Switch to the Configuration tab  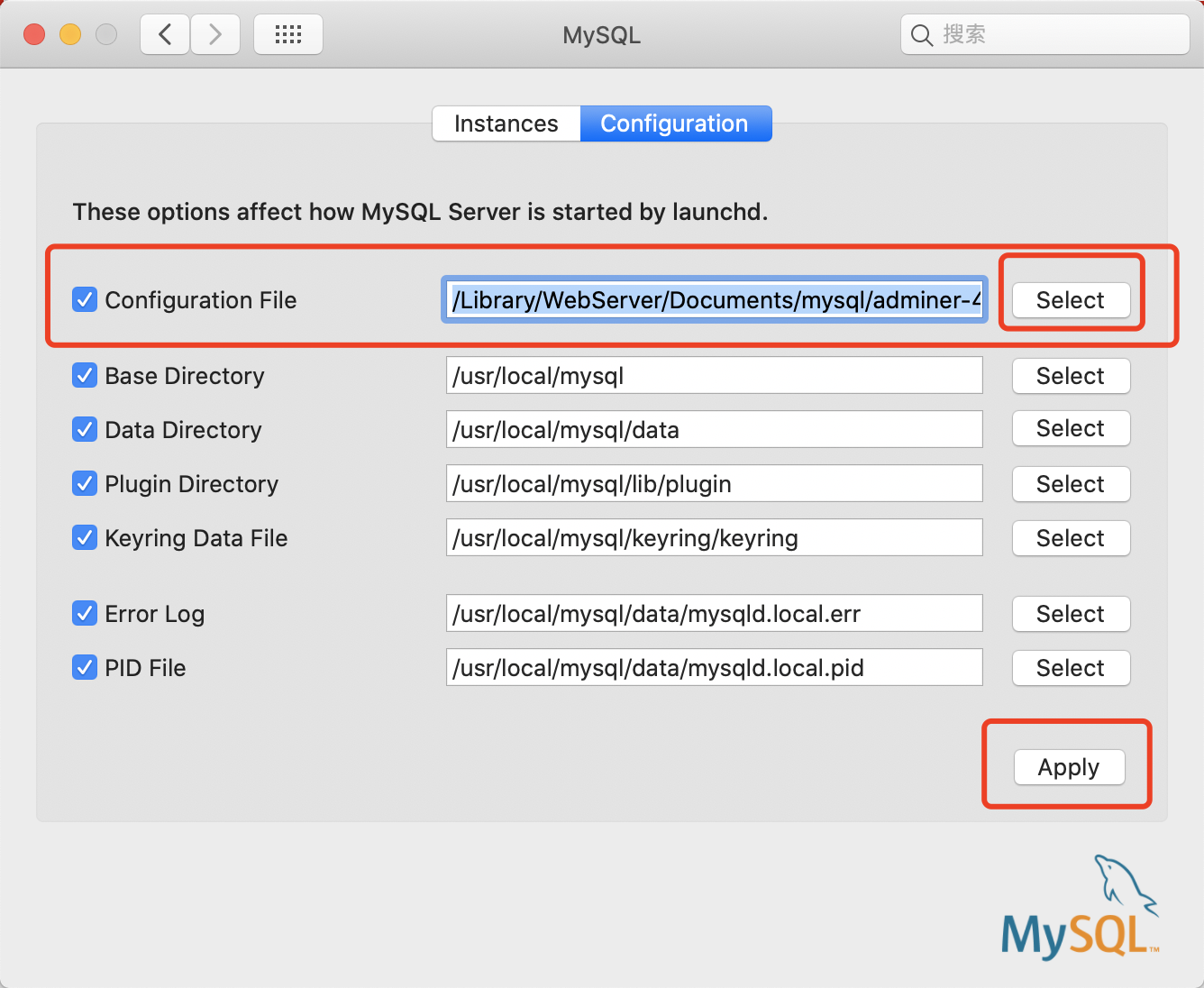675,123
